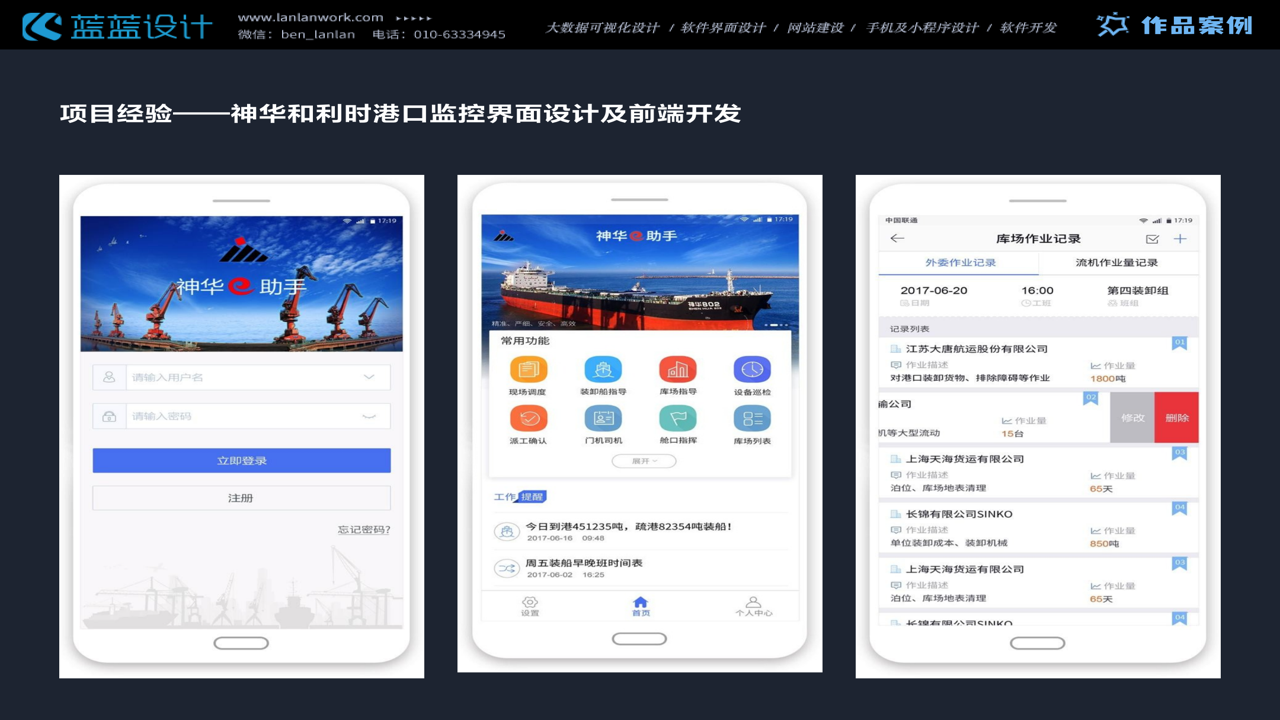Image resolution: width=1280 pixels, height=720 pixels.
Task: Click gray 修改 swipe button
Action: [x=1132, y=417]
